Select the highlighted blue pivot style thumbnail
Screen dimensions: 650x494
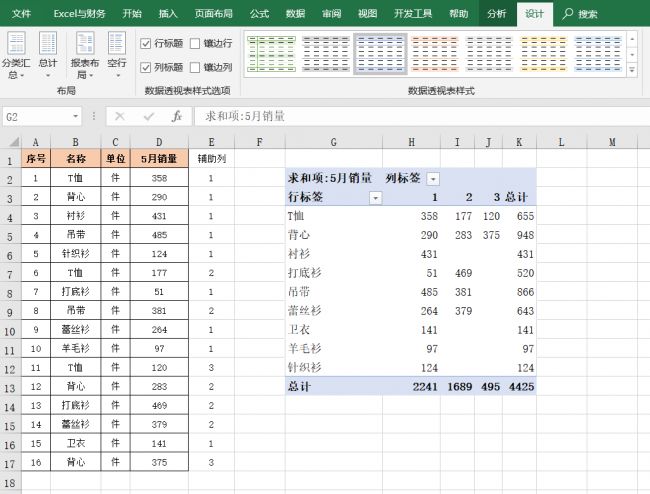380,54
